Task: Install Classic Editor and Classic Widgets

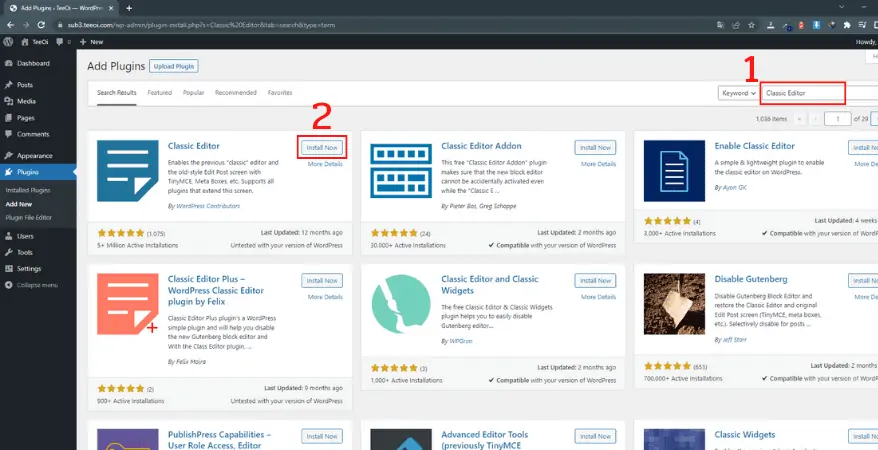Action: pos(595,280)
